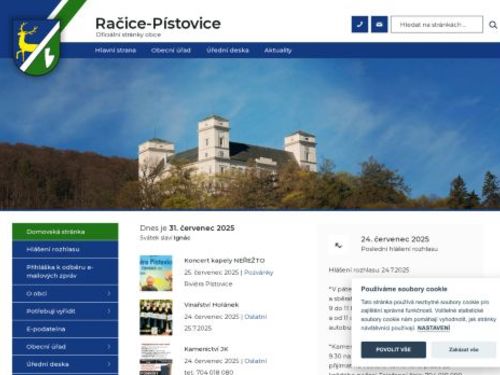Open O obci sidebar item
The height and width of the screenshot is (375, 500).
65,294
